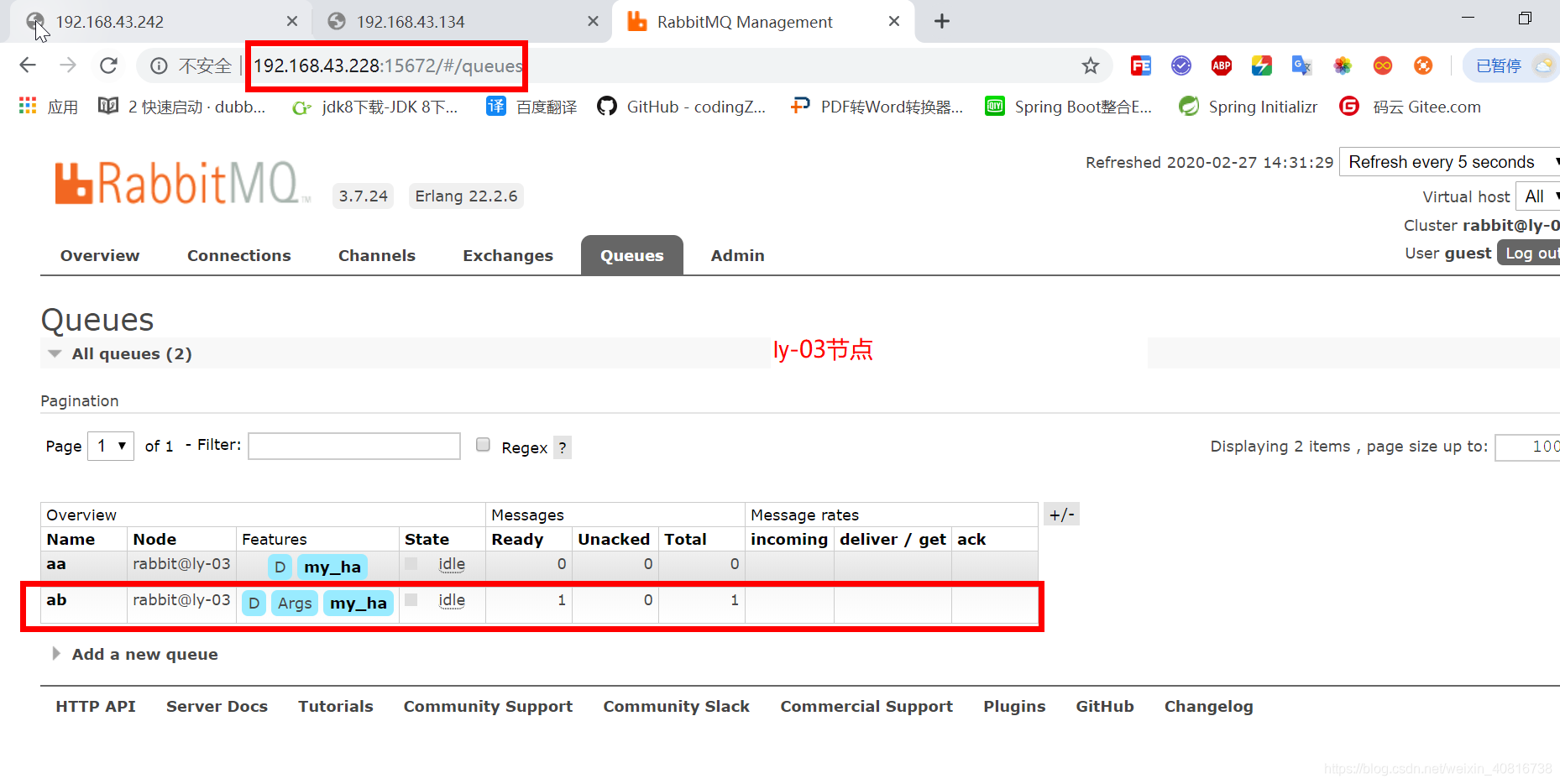Click the my_ha policy tag for queue ab
The image size is (1560, 784).
(359, 603)
